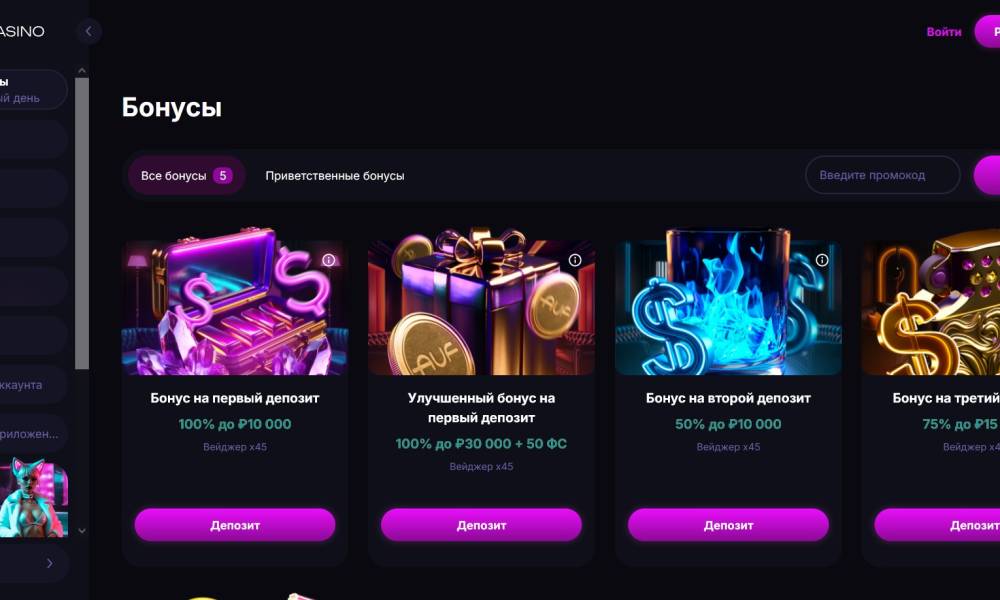Click the sidebar vertical scrollbar thumb
The width and height of the screenshot is (1000, 600).
82,224
